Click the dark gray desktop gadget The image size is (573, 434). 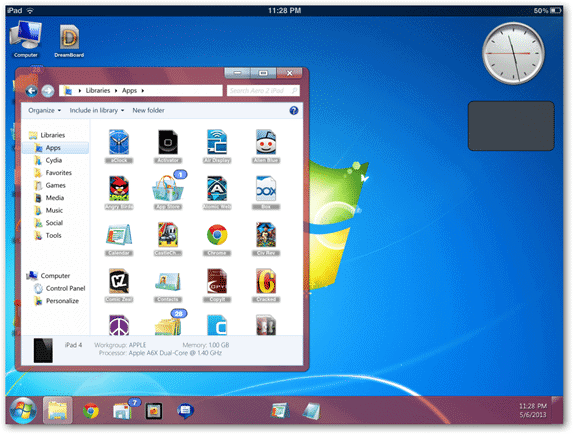click(511, 126)
